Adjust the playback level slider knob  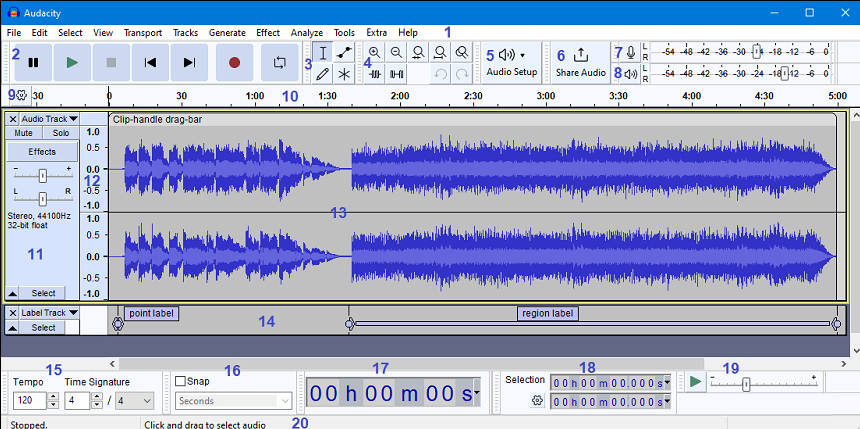pyautogui.click(x=785, y=74)
